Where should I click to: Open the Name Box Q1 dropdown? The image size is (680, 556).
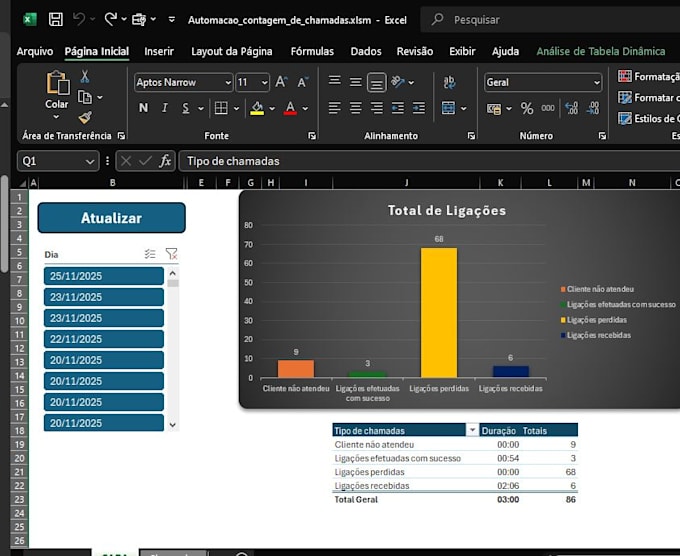[x=90, y=162]
